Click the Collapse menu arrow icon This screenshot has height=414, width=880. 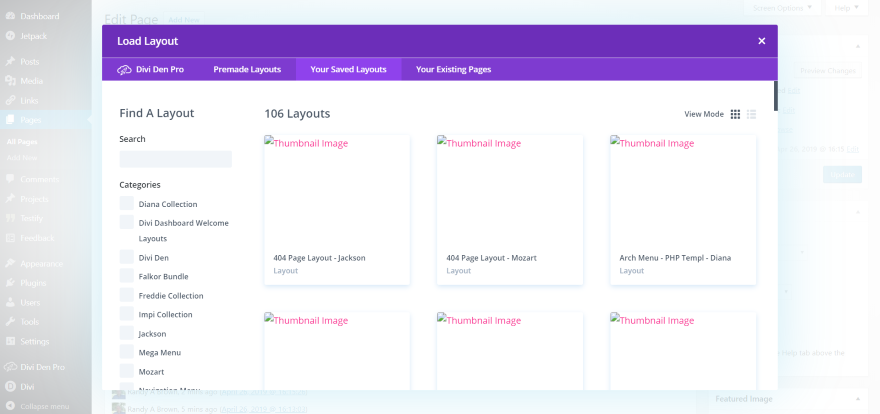(x=10, y=406)
